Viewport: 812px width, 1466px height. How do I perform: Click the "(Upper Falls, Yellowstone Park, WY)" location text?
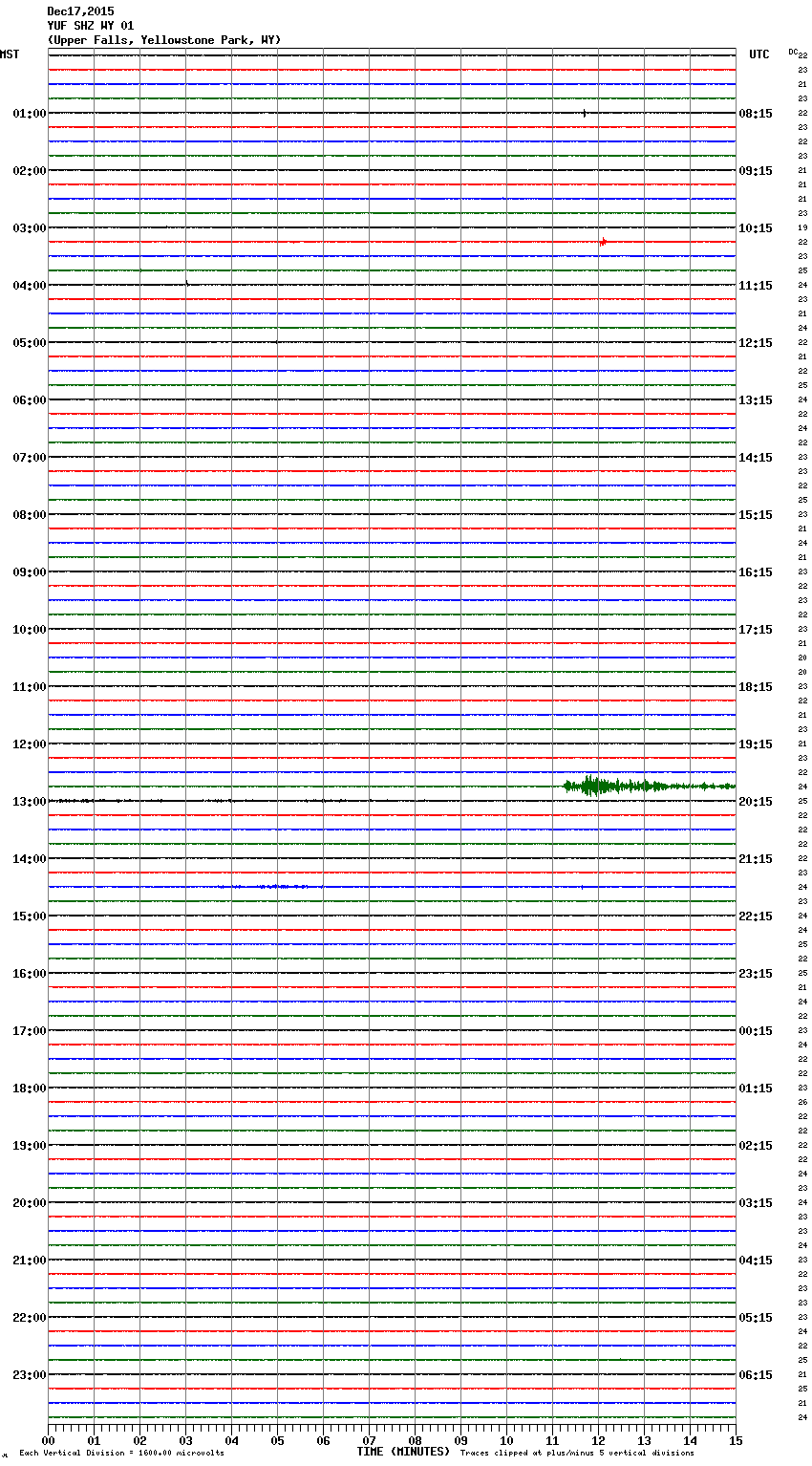[x=164, y=40]
